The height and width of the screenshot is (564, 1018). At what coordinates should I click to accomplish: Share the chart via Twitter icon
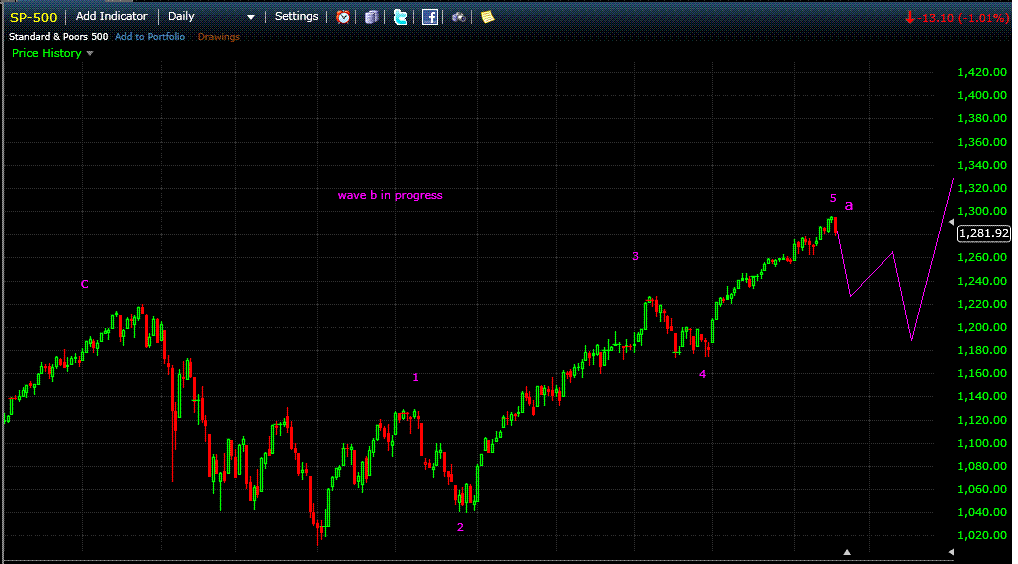[401, 18]
